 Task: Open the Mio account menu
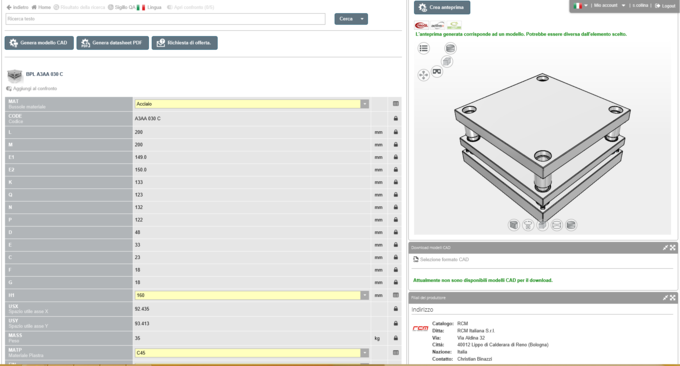(x=609, y=6)
